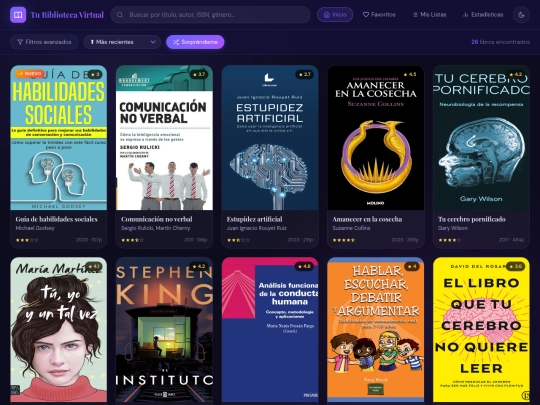The image size is (540, 405).
Task: Click the rating badge on Tu cerebro pornificado cover
Action: [x=516, y=74]
